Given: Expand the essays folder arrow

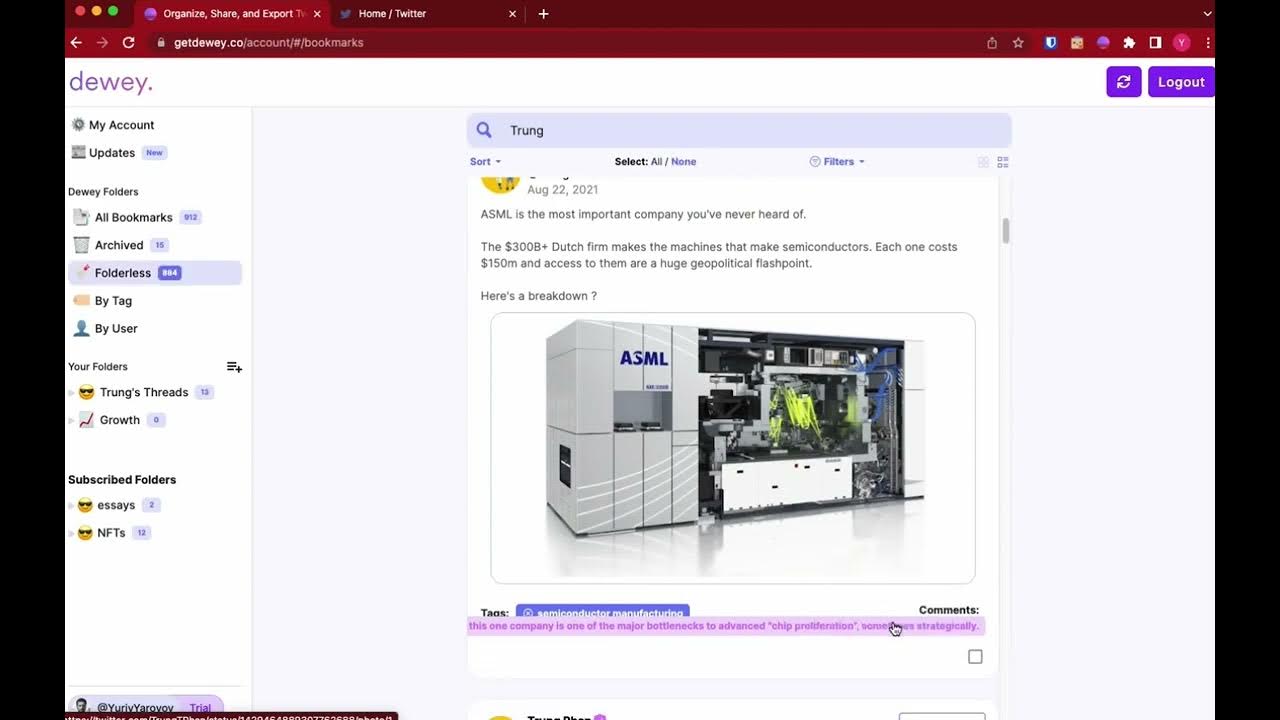Looking at the screenshot, I should click(x=71, y=506).
